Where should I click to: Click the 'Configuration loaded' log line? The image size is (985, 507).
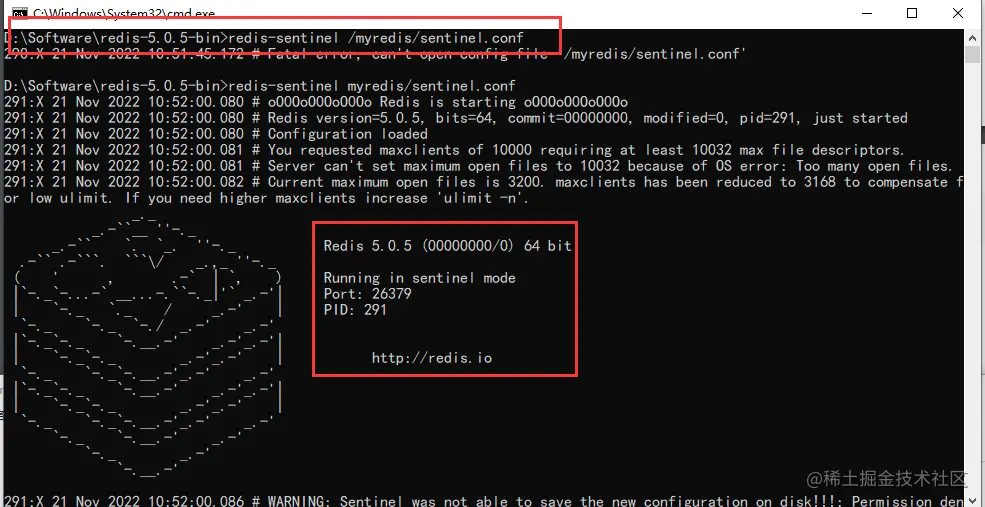point(215,134)
